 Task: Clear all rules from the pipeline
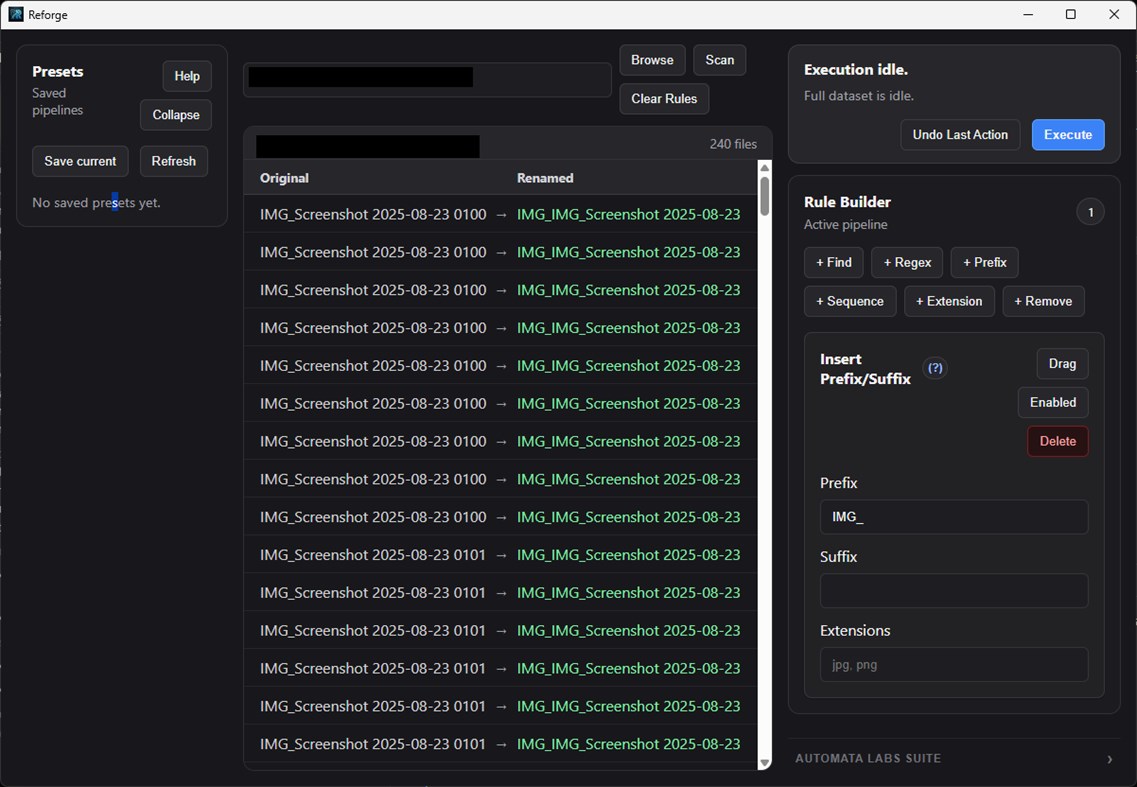coord(663,98)
